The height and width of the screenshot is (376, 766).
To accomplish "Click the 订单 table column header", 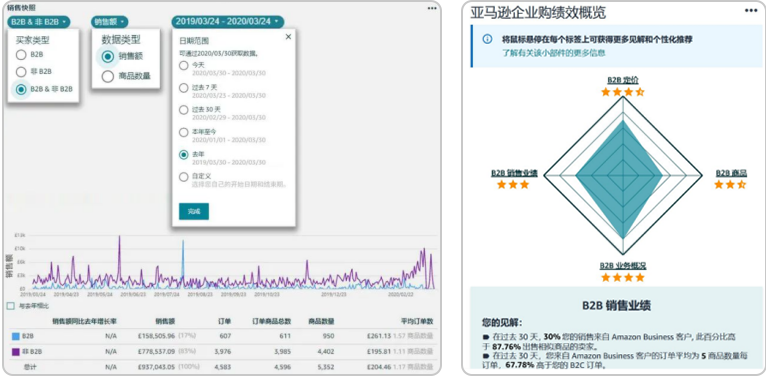I will click(x=225, y=321).
